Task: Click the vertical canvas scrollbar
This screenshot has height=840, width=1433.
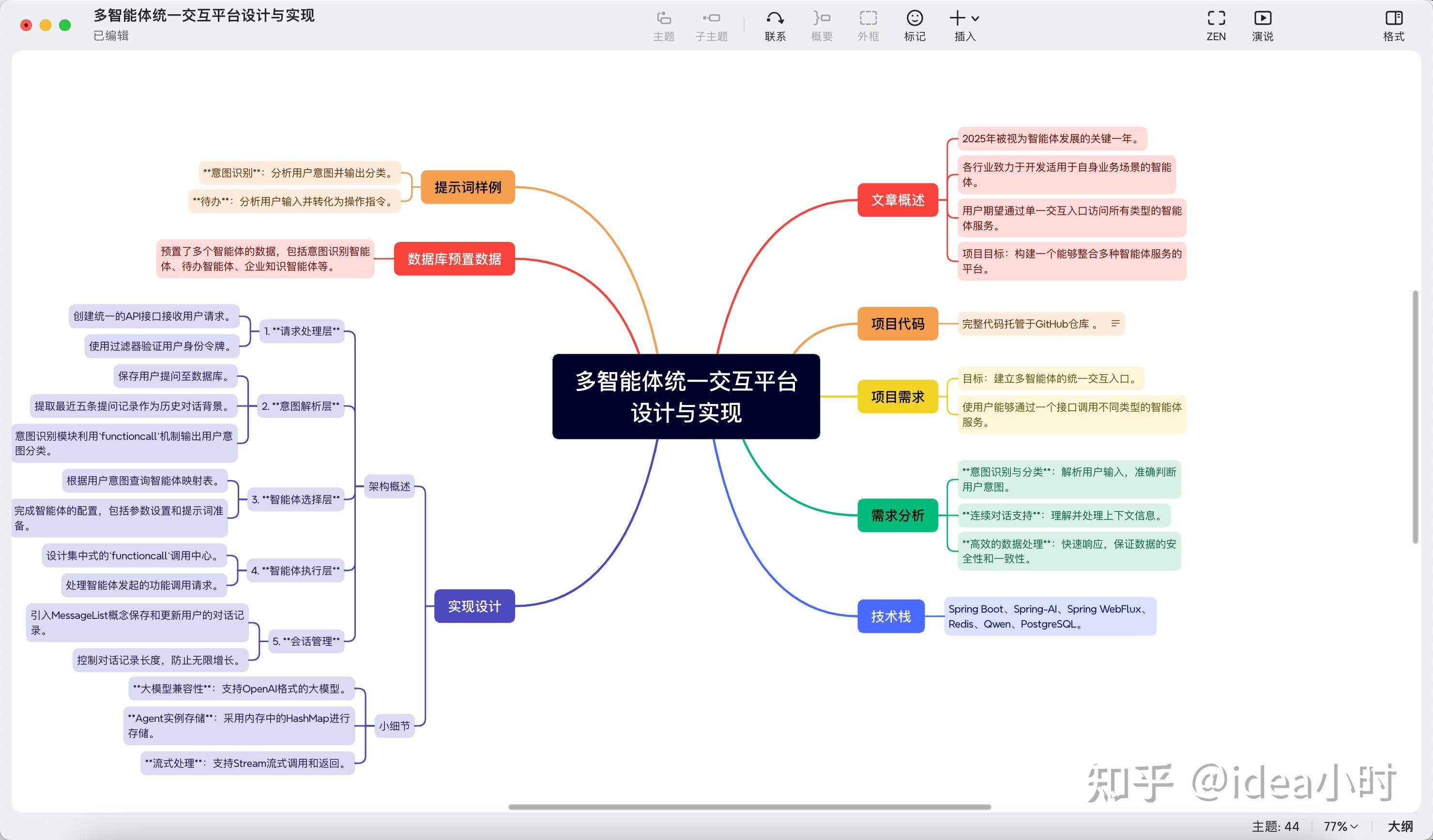Action: tap(1415, 418)
